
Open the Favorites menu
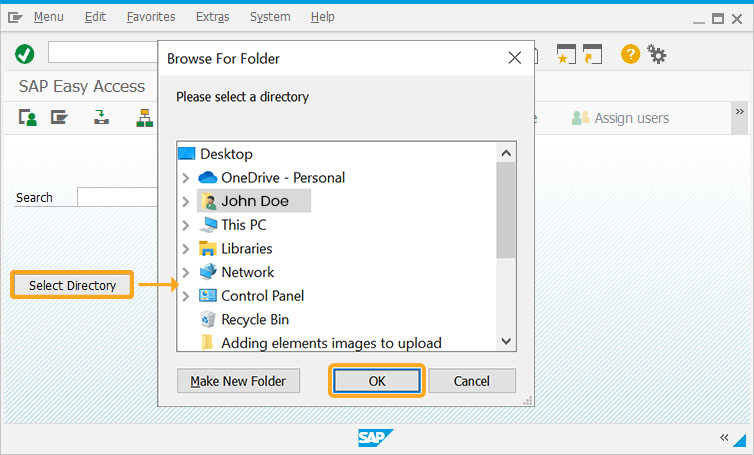(x=151, y=17)
